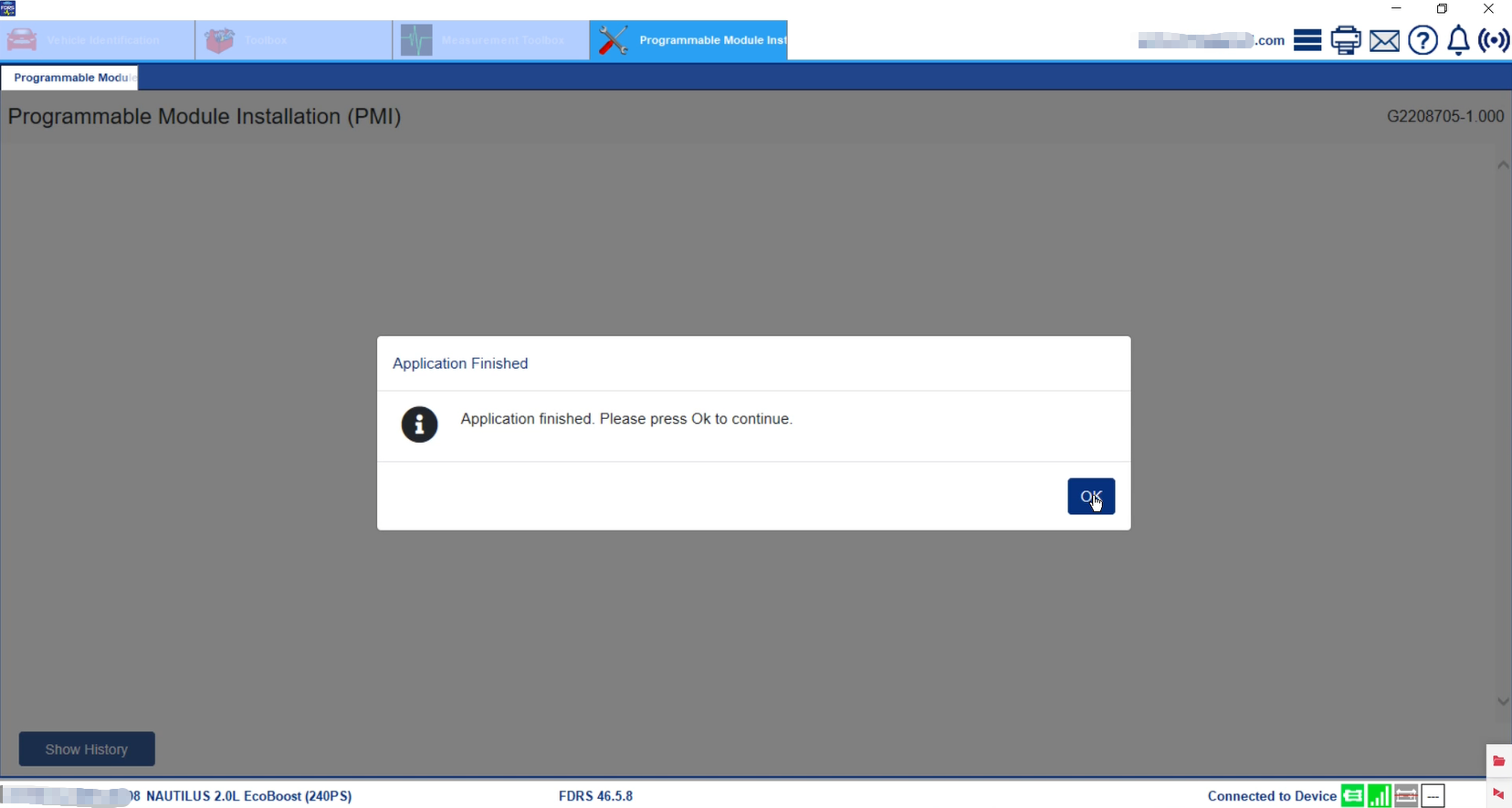Image resolution: width=1512 pixels, height=808 pixels.
Task: Click the printer icon
Action: tap(1346, 40)
